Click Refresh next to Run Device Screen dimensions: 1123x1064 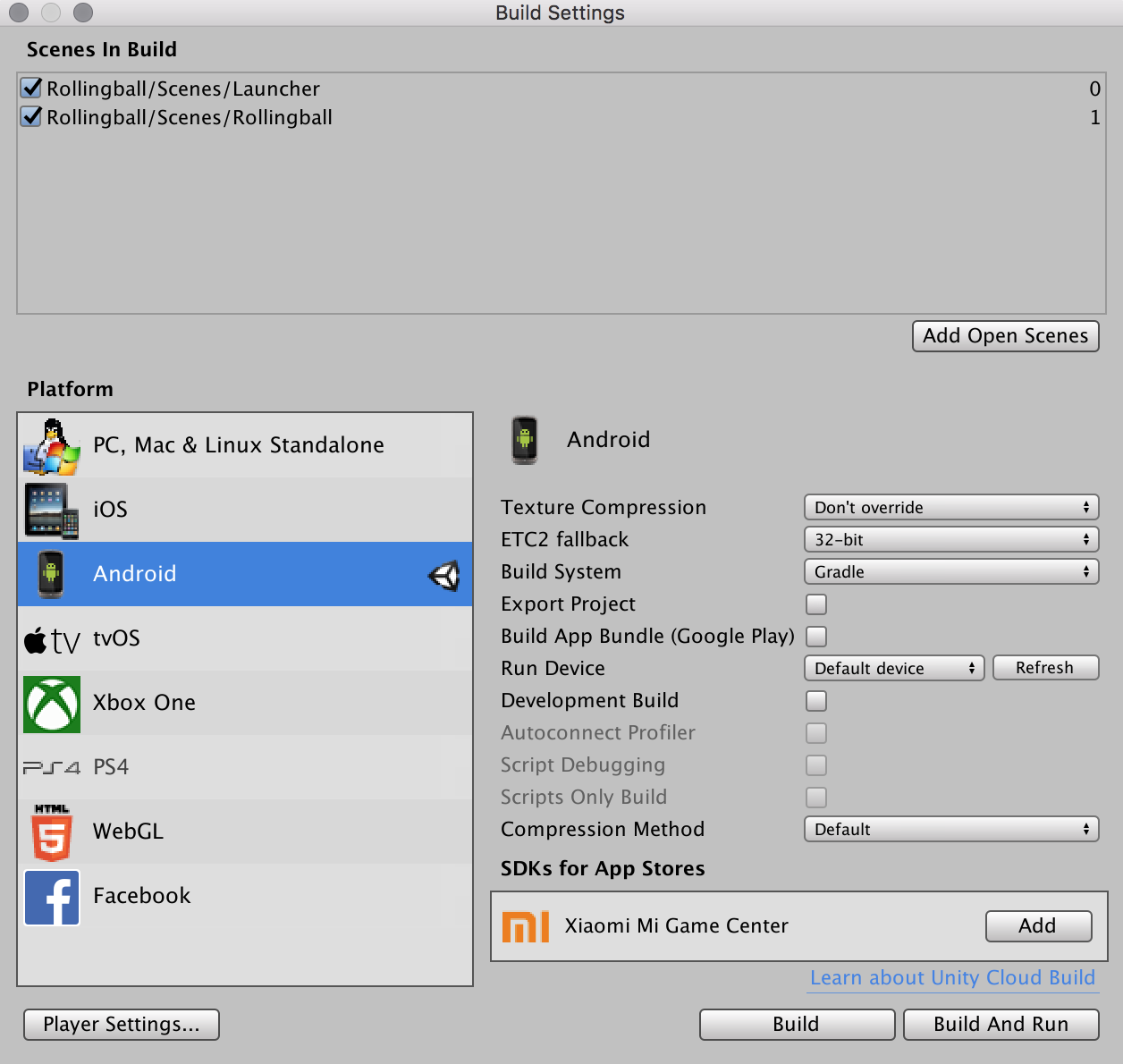click(x=1045, y=668)
